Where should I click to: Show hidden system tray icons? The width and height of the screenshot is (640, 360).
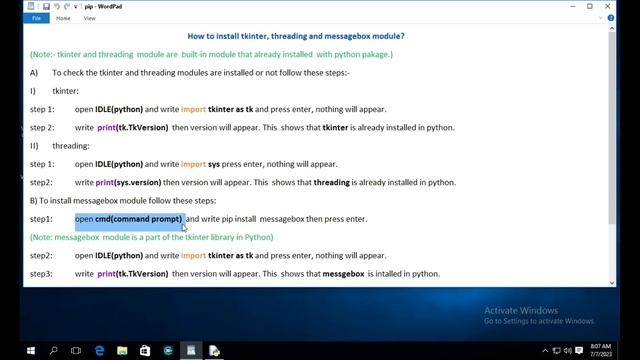[545, 351]
